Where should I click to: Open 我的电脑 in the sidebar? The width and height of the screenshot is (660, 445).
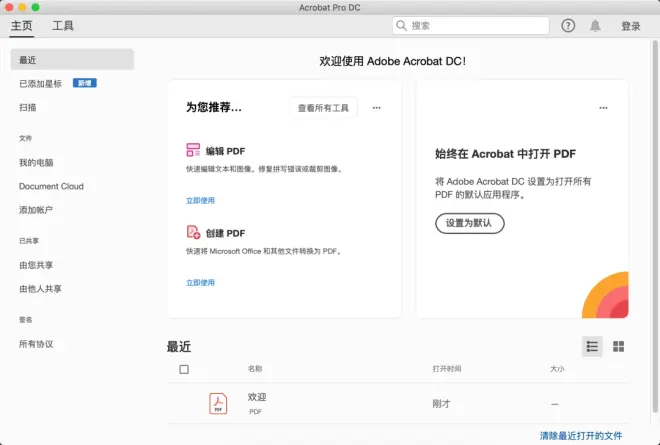tap(36, 163)
